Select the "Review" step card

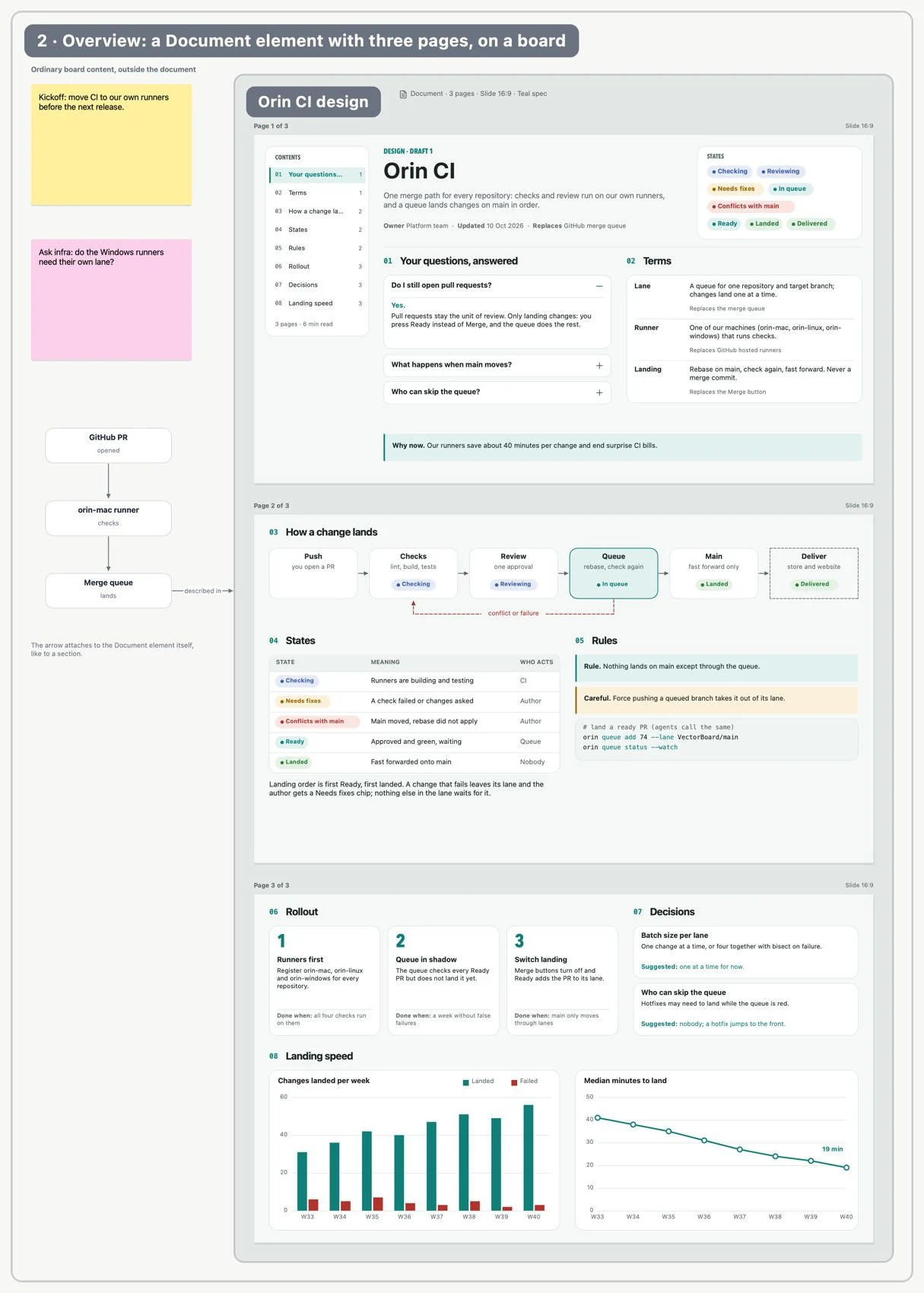[513, 573]
